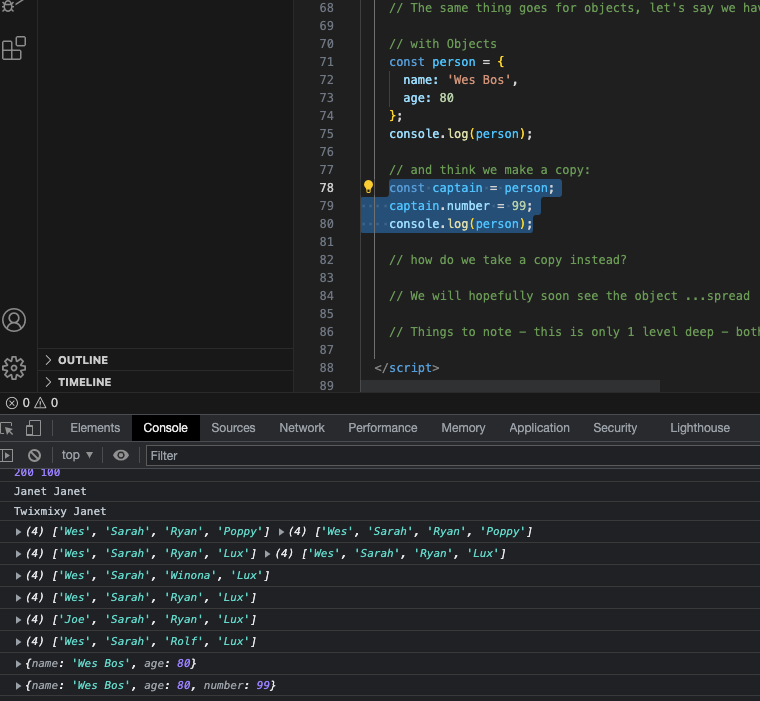Switch to the Network tab
This screenshot has height=701, width=760.
click(x=302, y=428)
